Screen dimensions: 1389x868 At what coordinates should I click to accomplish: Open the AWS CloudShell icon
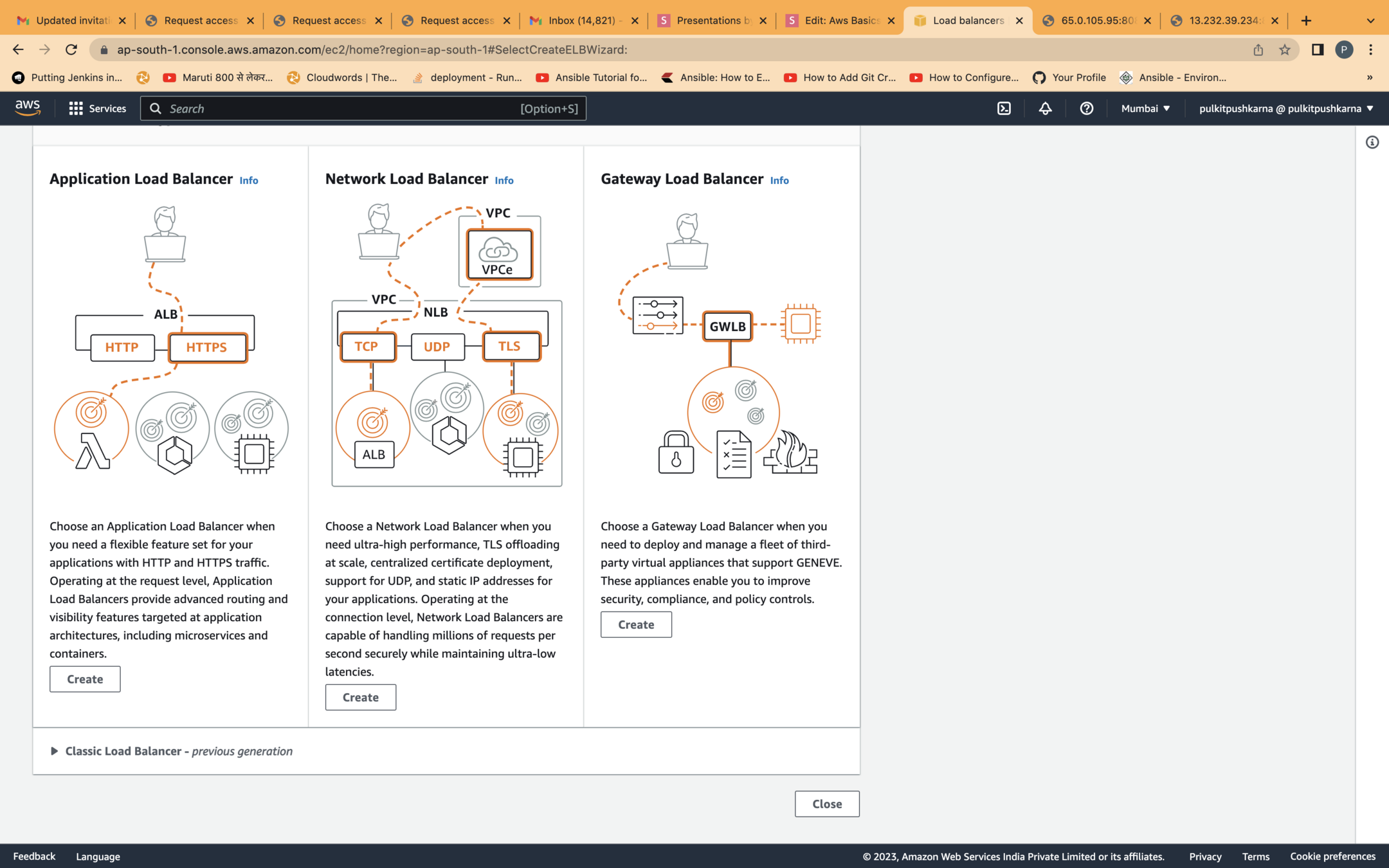(x=1004, y=109)
